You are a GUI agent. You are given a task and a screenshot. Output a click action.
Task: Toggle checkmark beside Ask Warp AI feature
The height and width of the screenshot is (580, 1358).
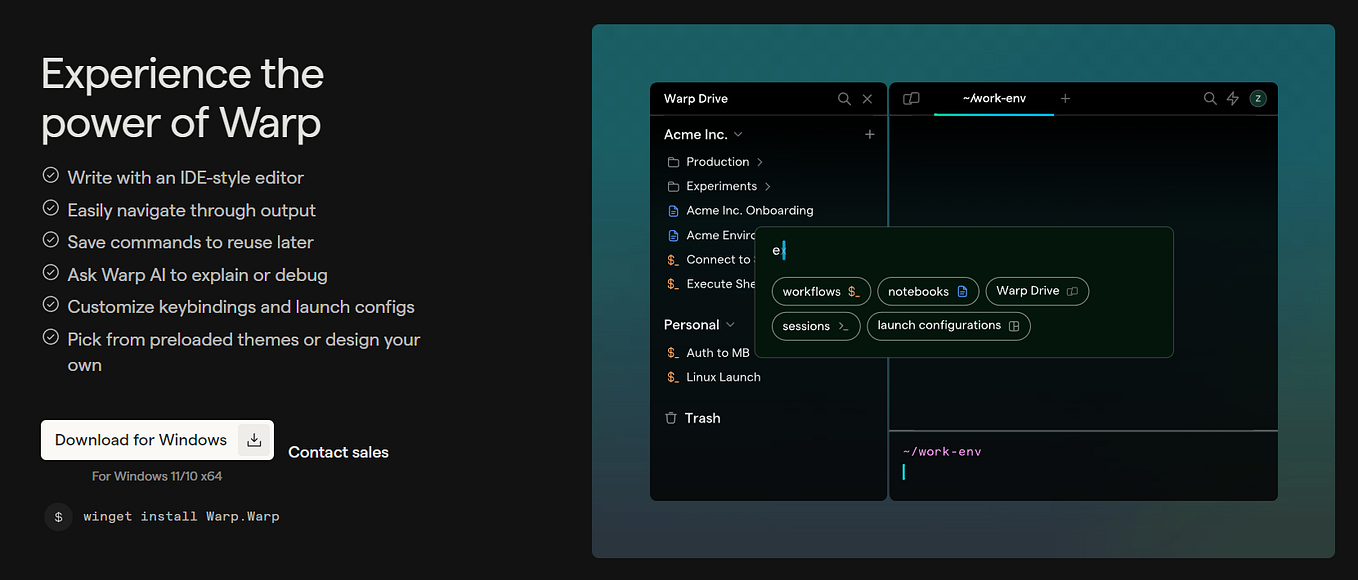(x=50, y=272)
